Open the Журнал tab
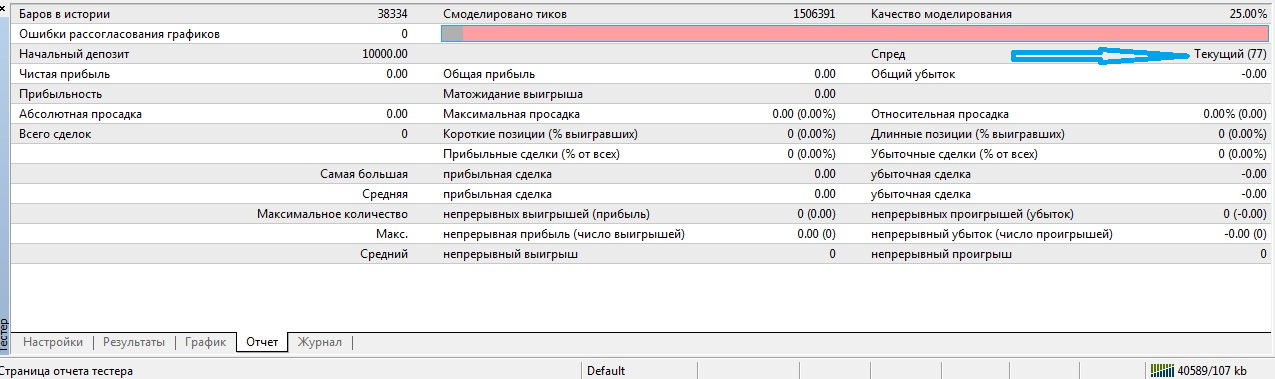 pyautogui.click(x=320, y=342)
